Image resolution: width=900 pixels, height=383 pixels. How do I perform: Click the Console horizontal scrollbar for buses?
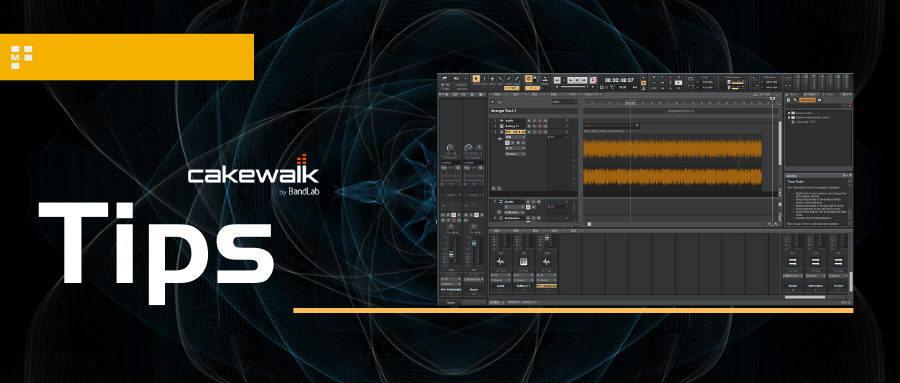805,297
